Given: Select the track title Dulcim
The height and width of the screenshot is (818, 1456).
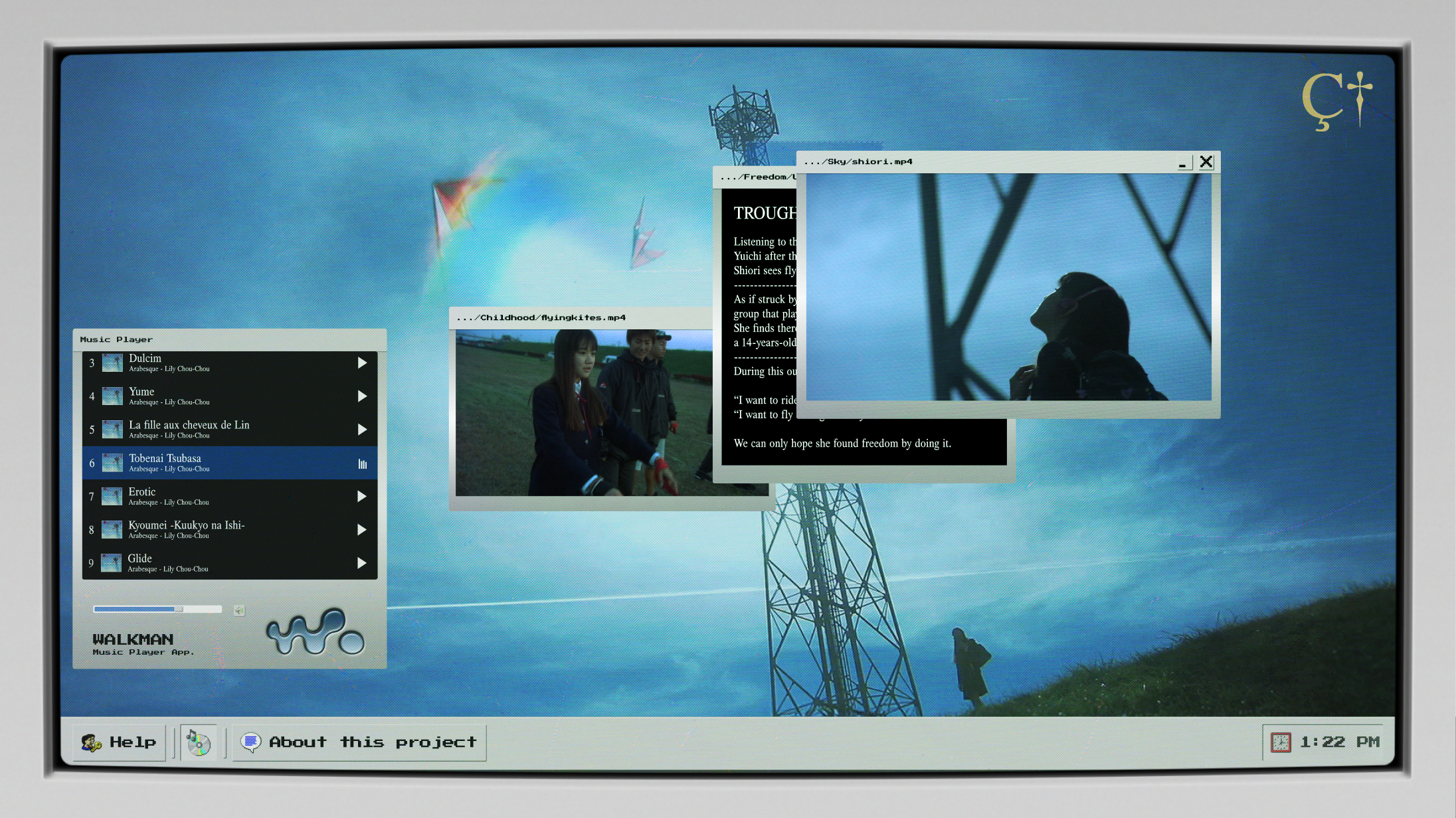Looking at the screenshot, I should point(145,359).
